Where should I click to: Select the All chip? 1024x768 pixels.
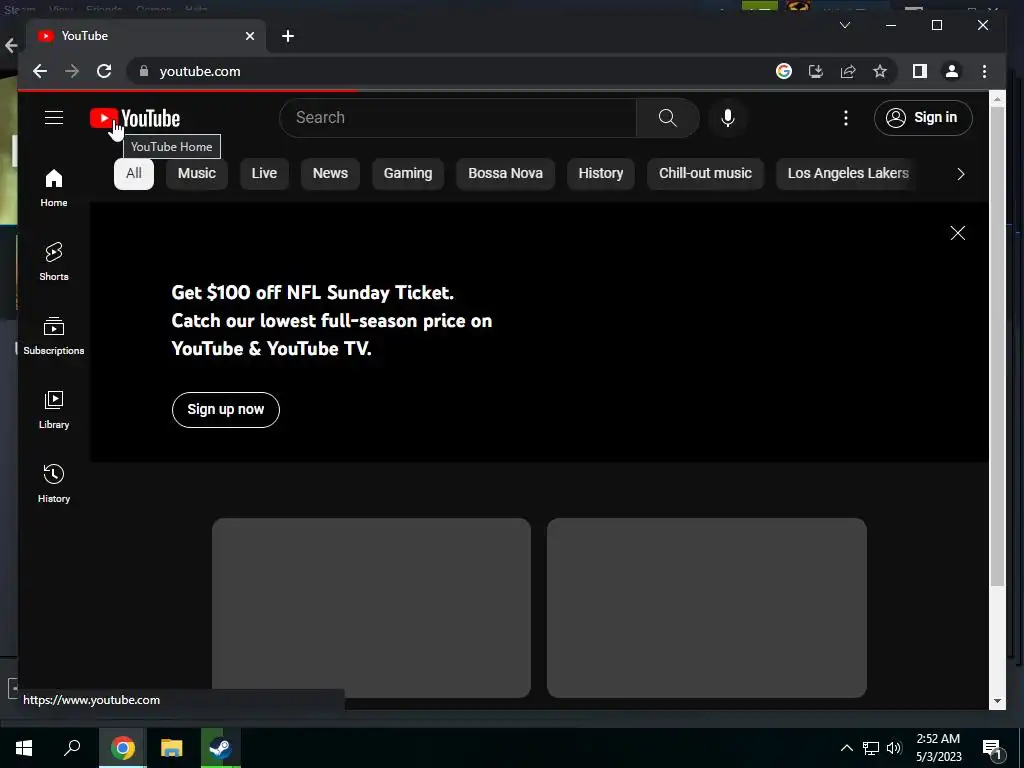[134, 174]
